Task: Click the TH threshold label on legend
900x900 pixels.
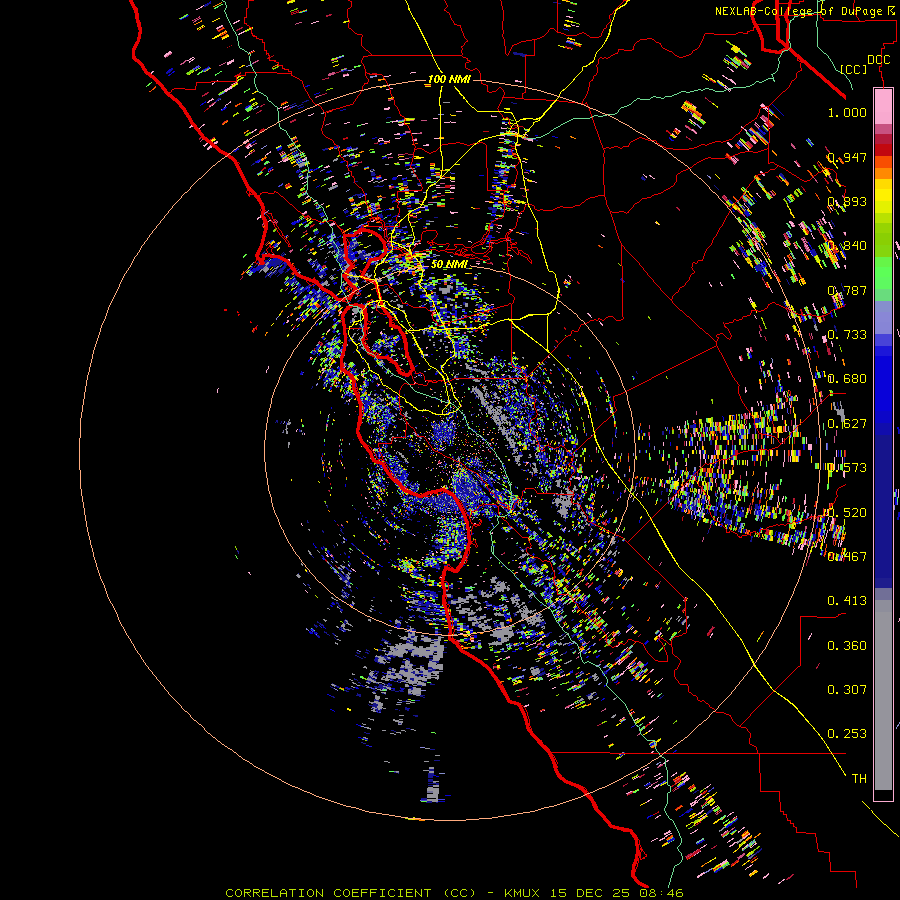Action: pos(859,779)
